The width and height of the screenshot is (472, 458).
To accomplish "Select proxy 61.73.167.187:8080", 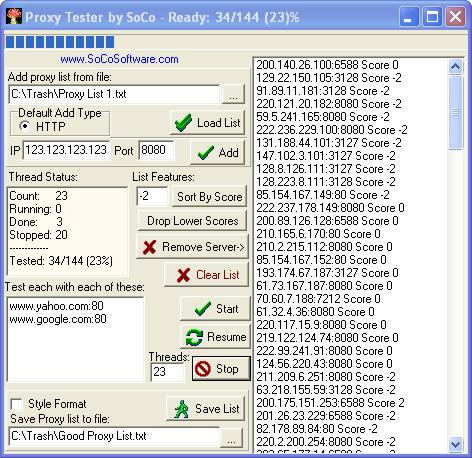I will (324, 286).
